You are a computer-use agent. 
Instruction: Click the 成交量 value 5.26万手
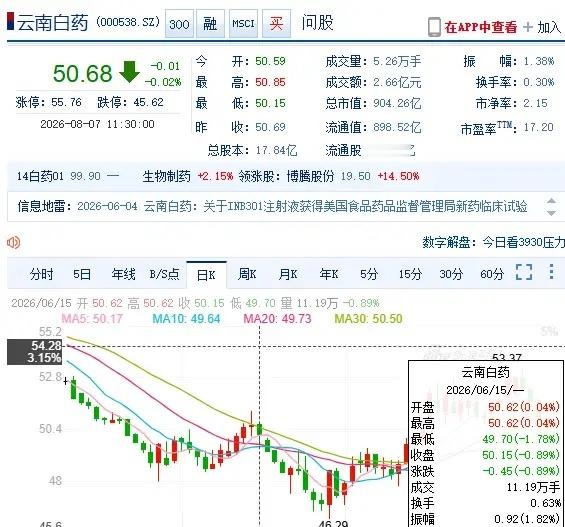tap(397, 62)
